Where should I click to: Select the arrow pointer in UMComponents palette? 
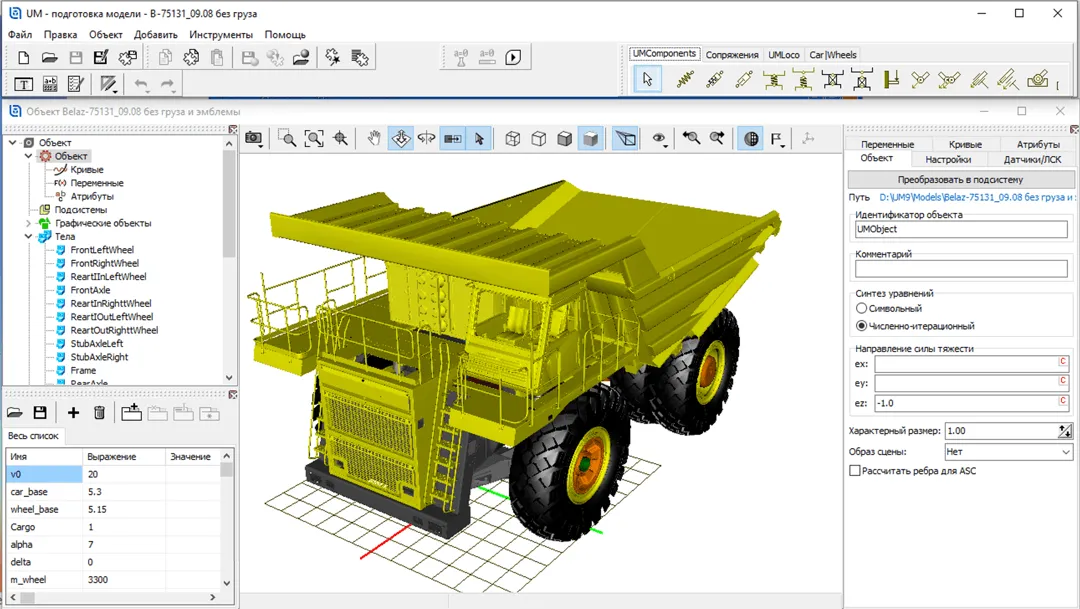(x=647, y=79)
